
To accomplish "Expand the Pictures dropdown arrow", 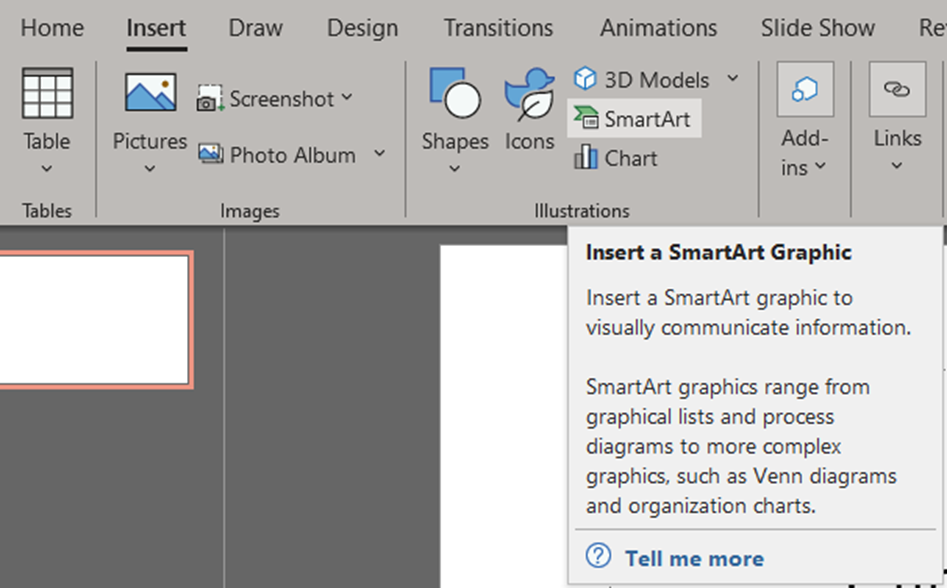I will coord(150,169).
